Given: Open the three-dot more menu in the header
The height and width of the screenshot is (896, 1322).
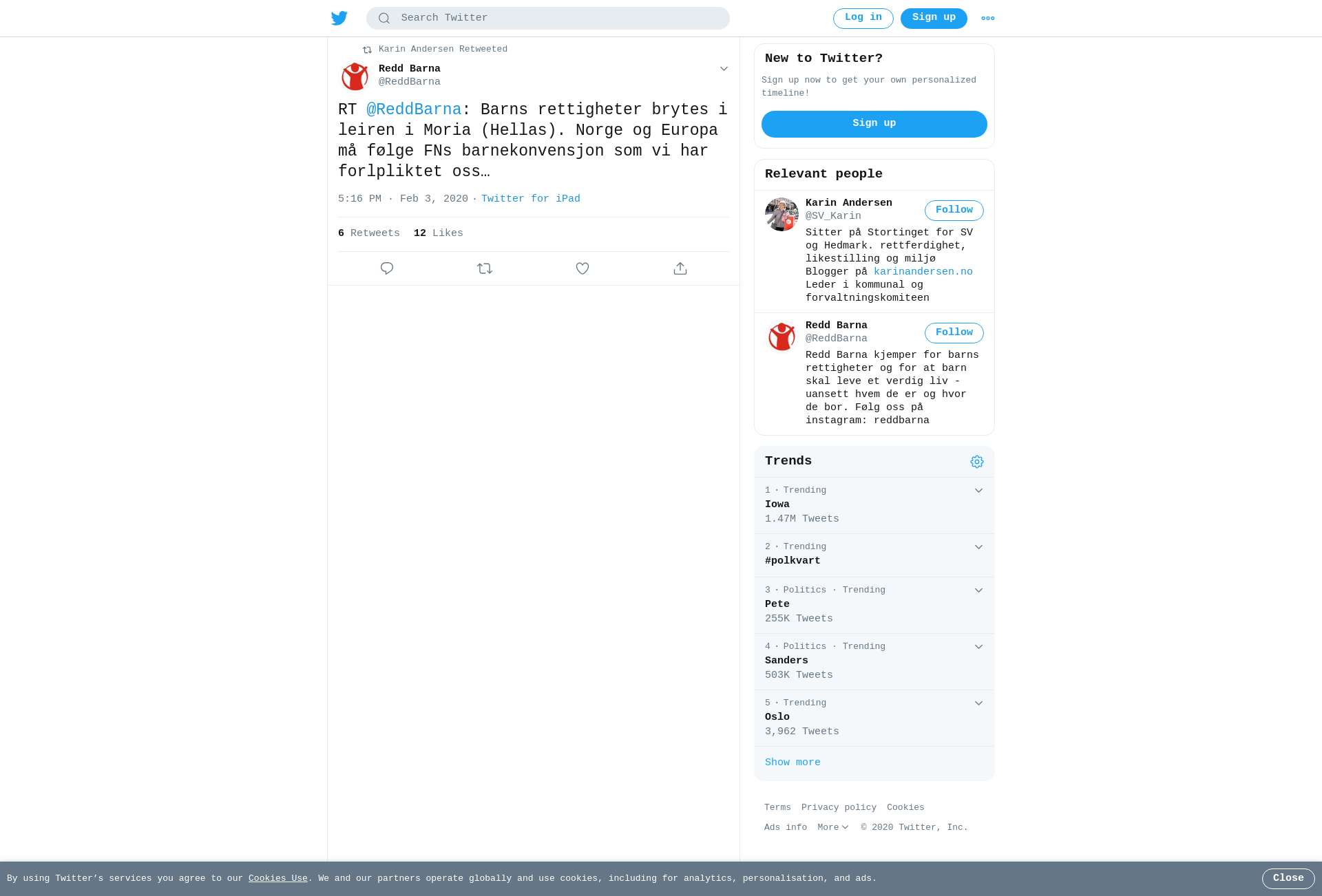Looking at the screenshot, I should click(x=988, y=19).
